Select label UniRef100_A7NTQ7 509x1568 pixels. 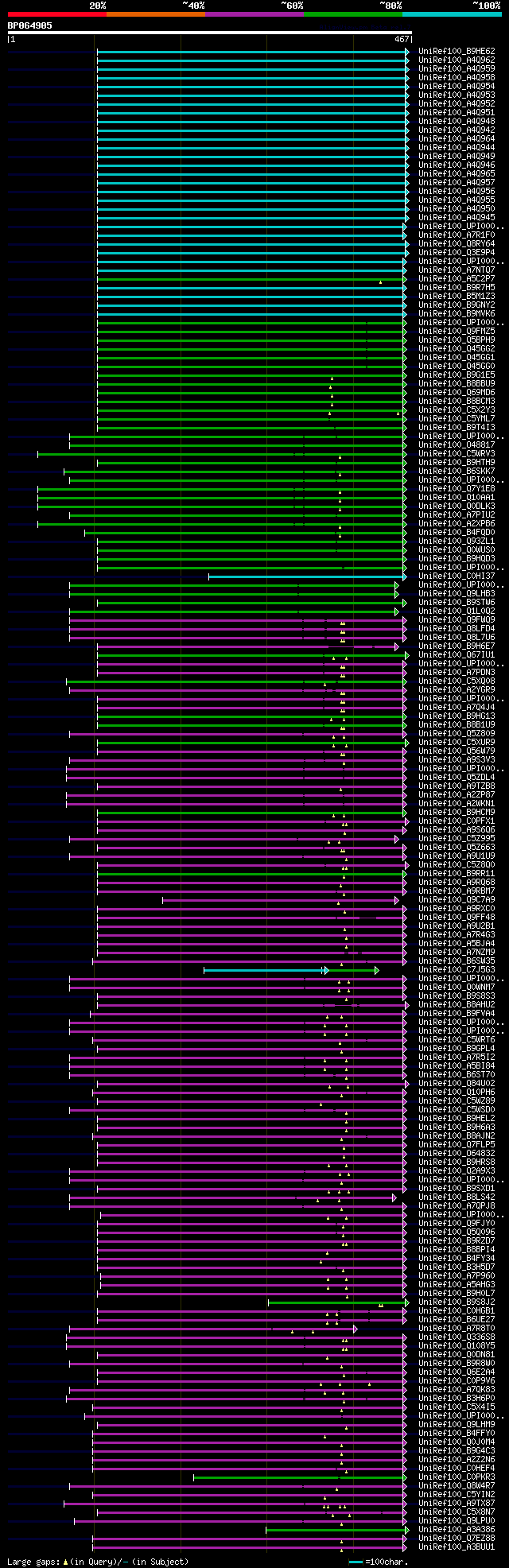coord(457,270)
